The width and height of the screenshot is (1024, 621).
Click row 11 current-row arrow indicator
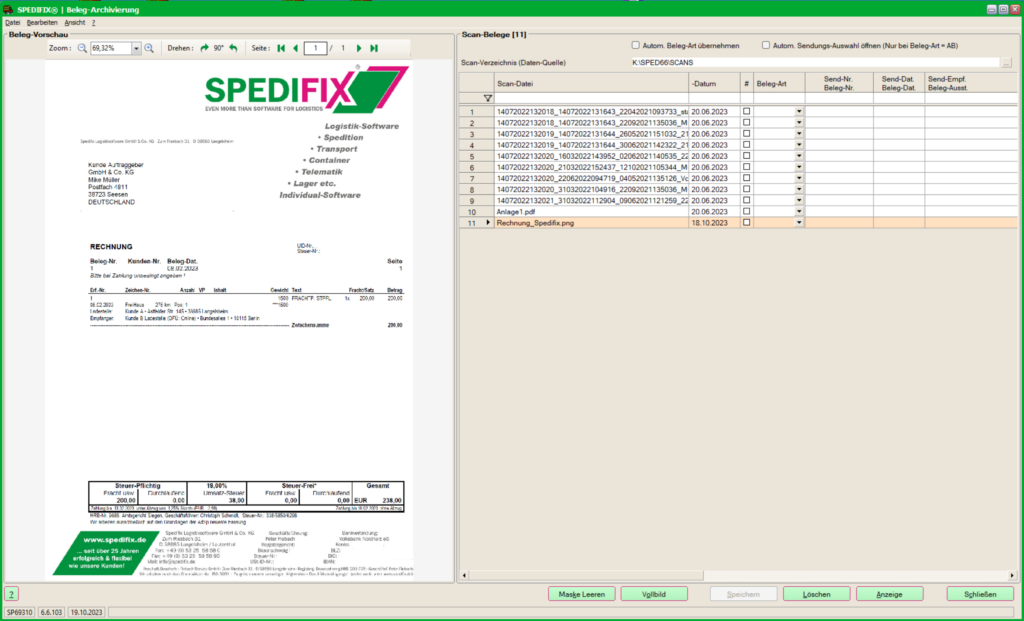[488, 223]
